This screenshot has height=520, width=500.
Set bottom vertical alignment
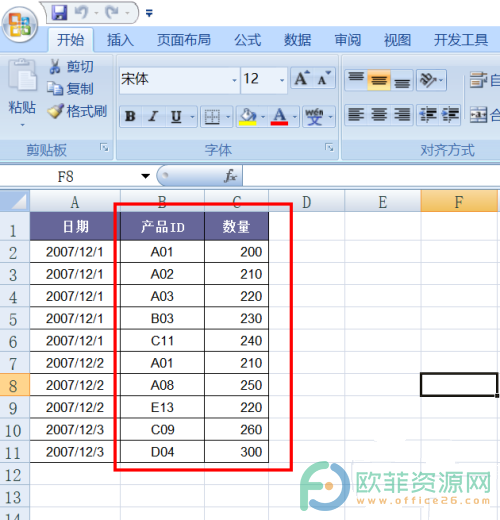(x=402, y=80)
